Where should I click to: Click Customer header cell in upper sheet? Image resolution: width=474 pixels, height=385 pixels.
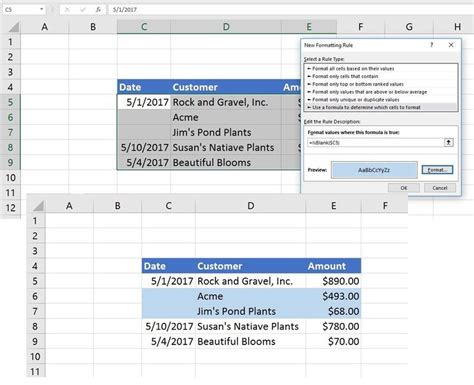coord(226,87)
